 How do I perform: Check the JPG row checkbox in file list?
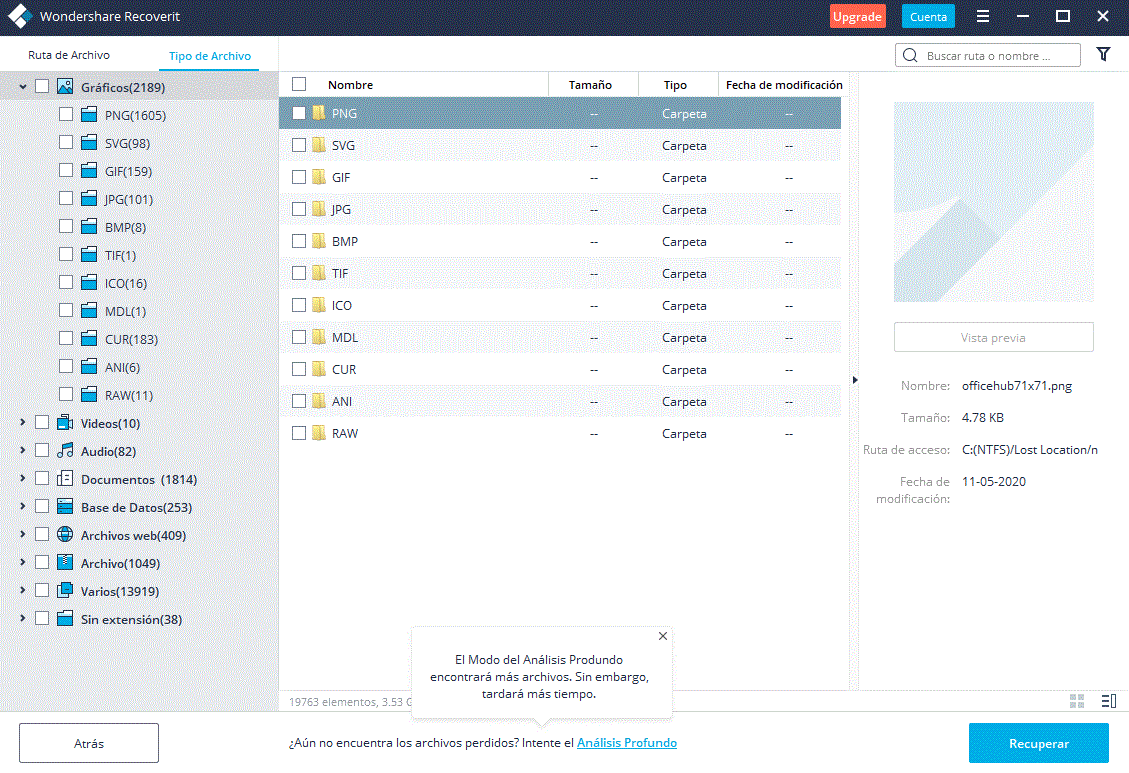pyautogui.click(x=299, y=209)
